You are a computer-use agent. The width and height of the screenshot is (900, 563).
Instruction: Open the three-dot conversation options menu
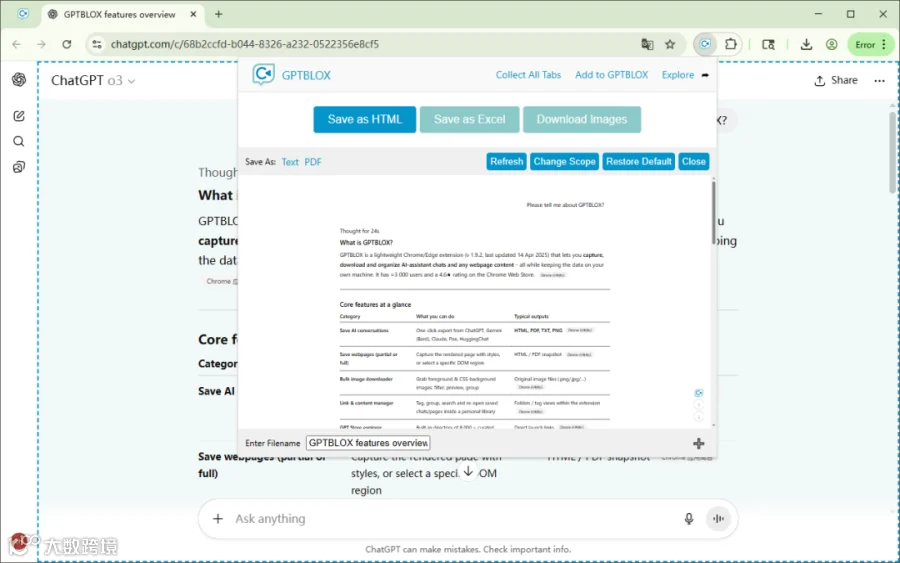point(879,81)
